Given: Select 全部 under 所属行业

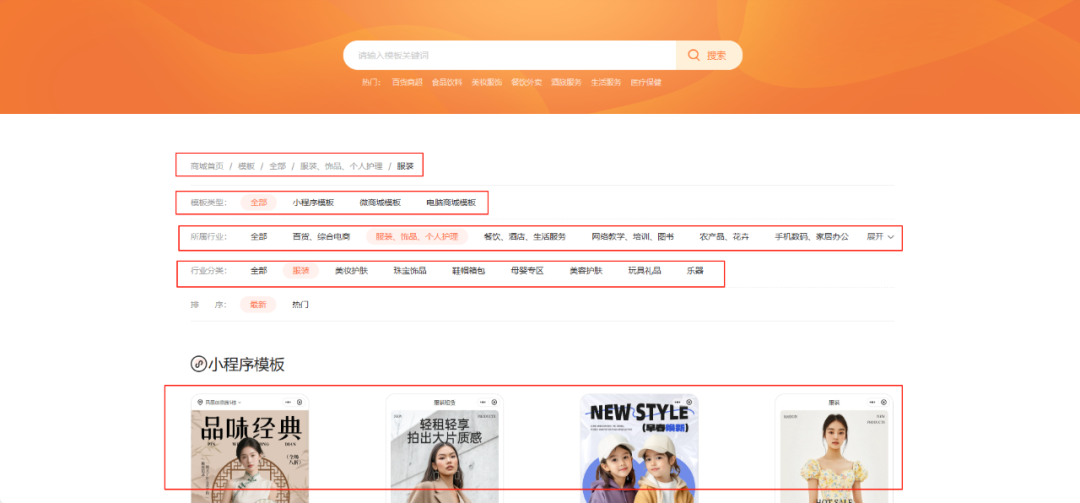Looking at the screenshot, I should 258,236.
